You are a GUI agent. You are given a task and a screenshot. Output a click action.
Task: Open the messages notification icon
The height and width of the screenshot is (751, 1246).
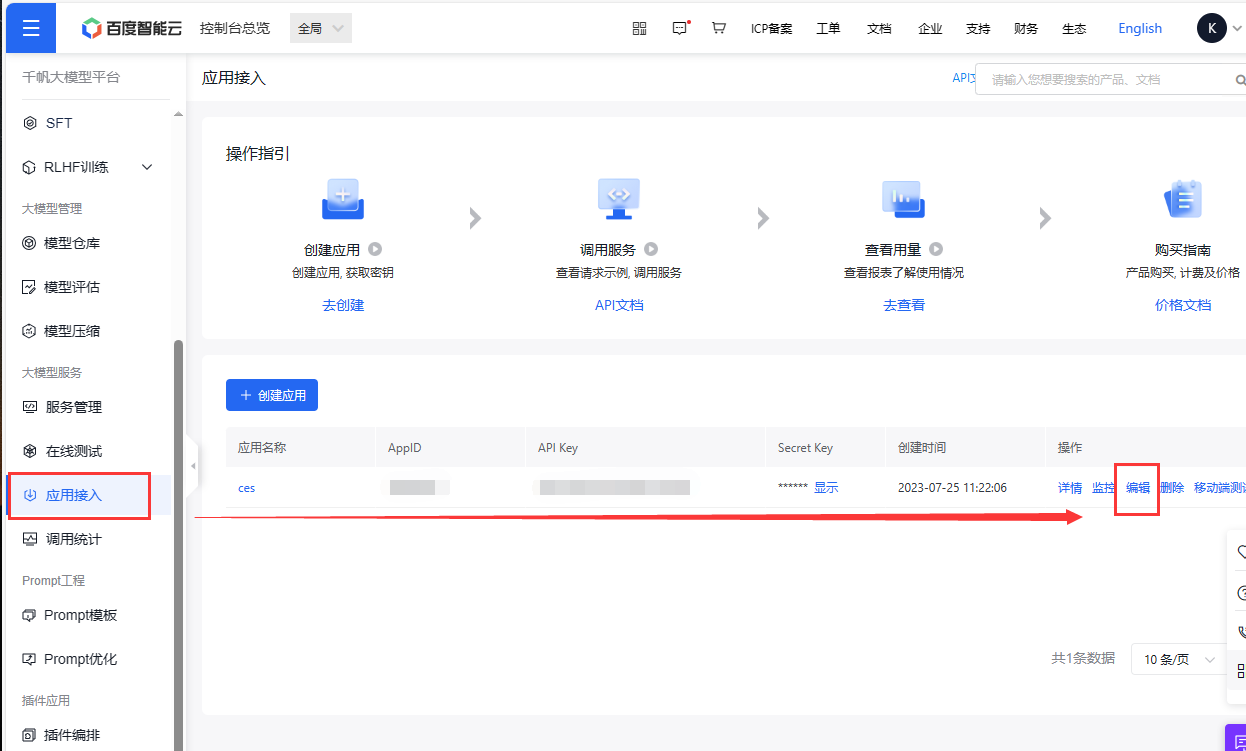click(x=679, y=28)
